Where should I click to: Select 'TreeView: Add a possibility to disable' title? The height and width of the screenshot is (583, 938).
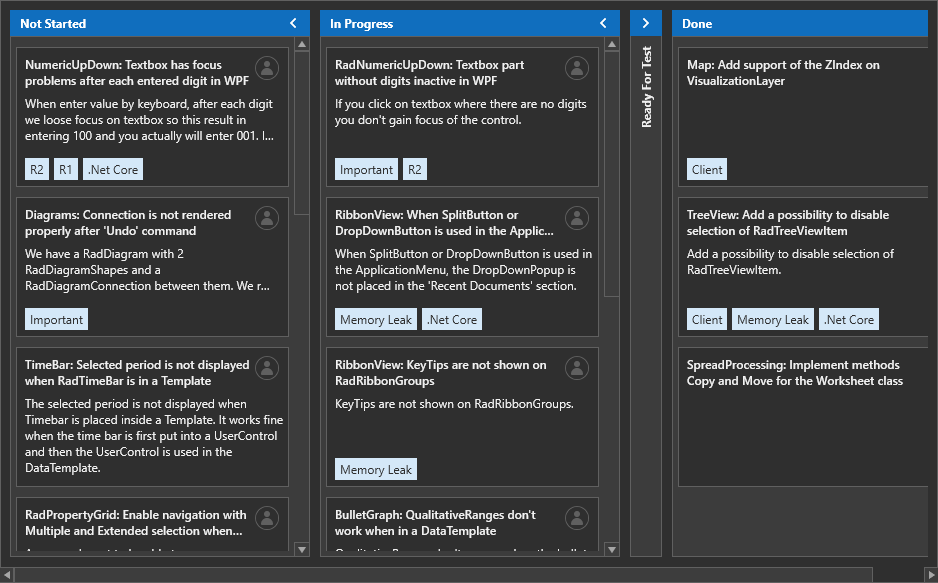[x=788, y=222]
